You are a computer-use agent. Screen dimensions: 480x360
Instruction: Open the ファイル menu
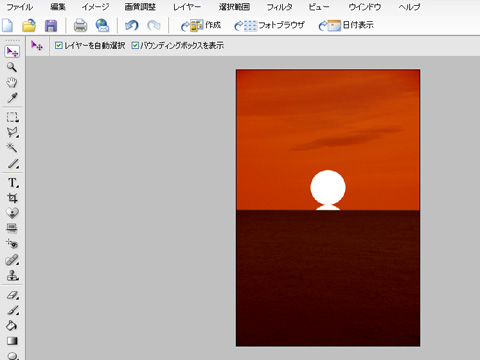(20, 7)
